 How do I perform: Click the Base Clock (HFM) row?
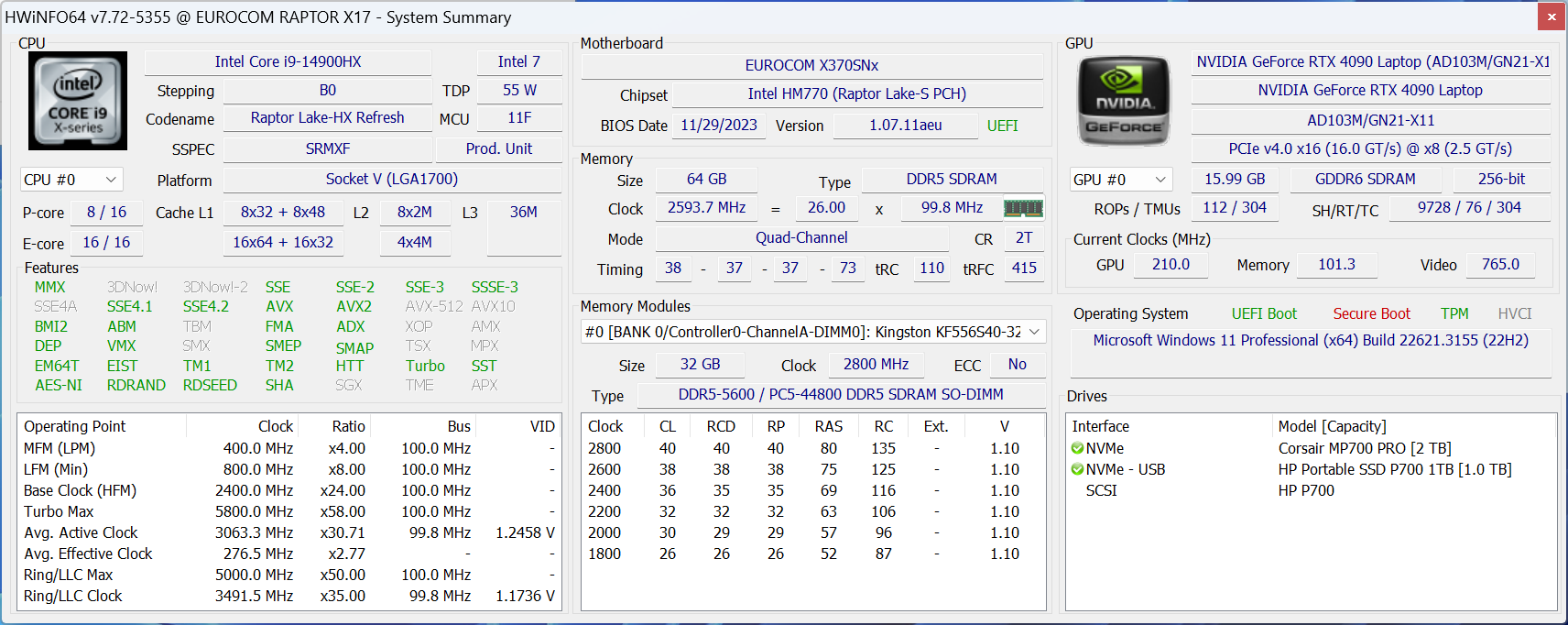[x=289, y=490]
